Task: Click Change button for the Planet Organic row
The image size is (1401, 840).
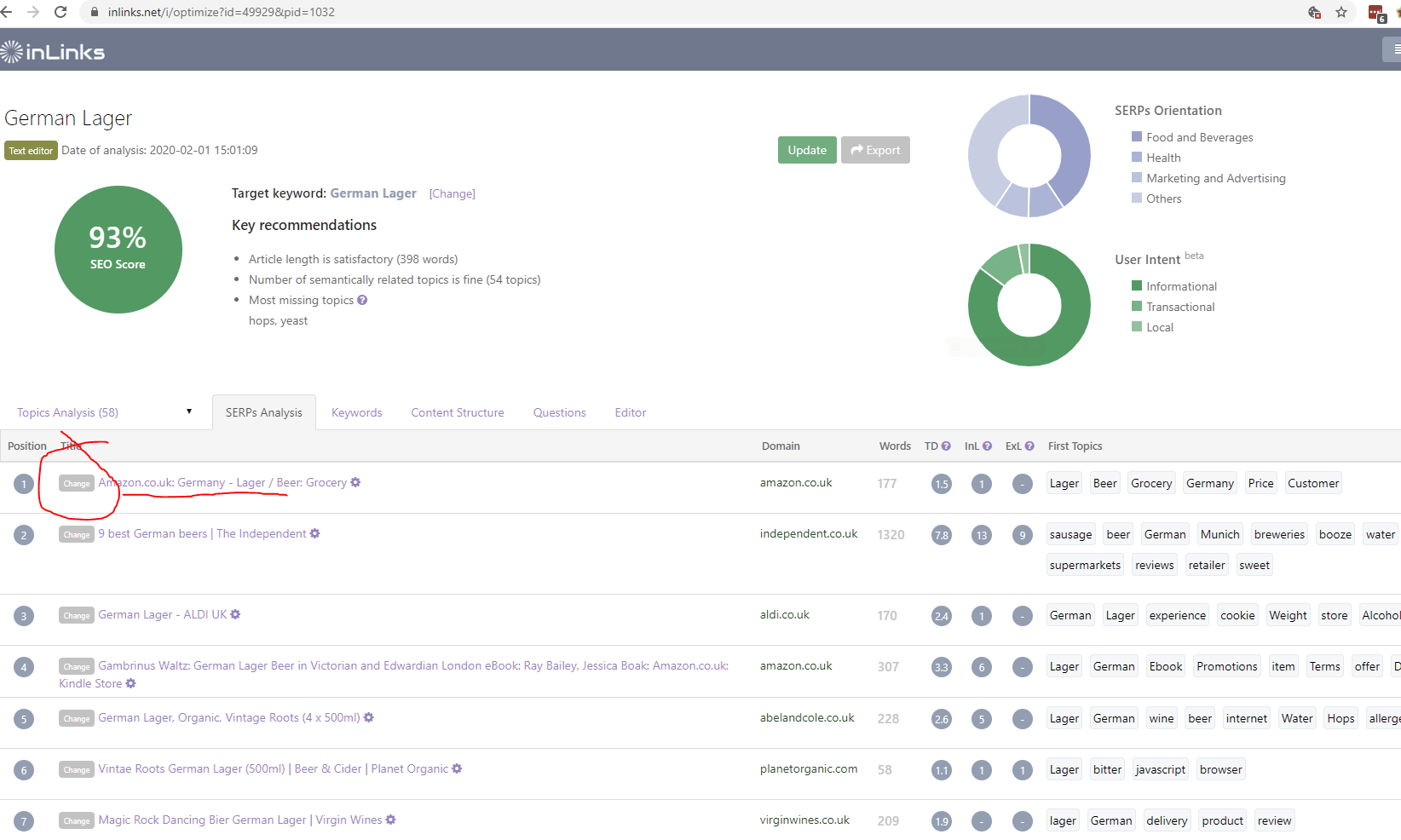Action: point(77,769)
